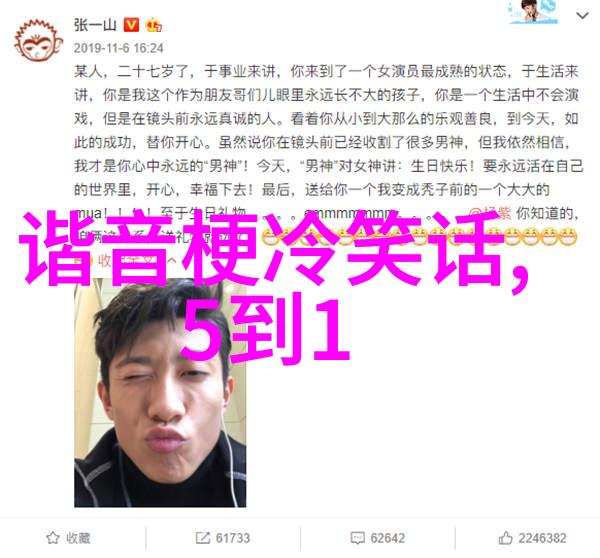Viewport: 600px width, 558px height.
Task: Open the 2019-11-6 16:24 timestamp link
Action: (x=119, y=48)
